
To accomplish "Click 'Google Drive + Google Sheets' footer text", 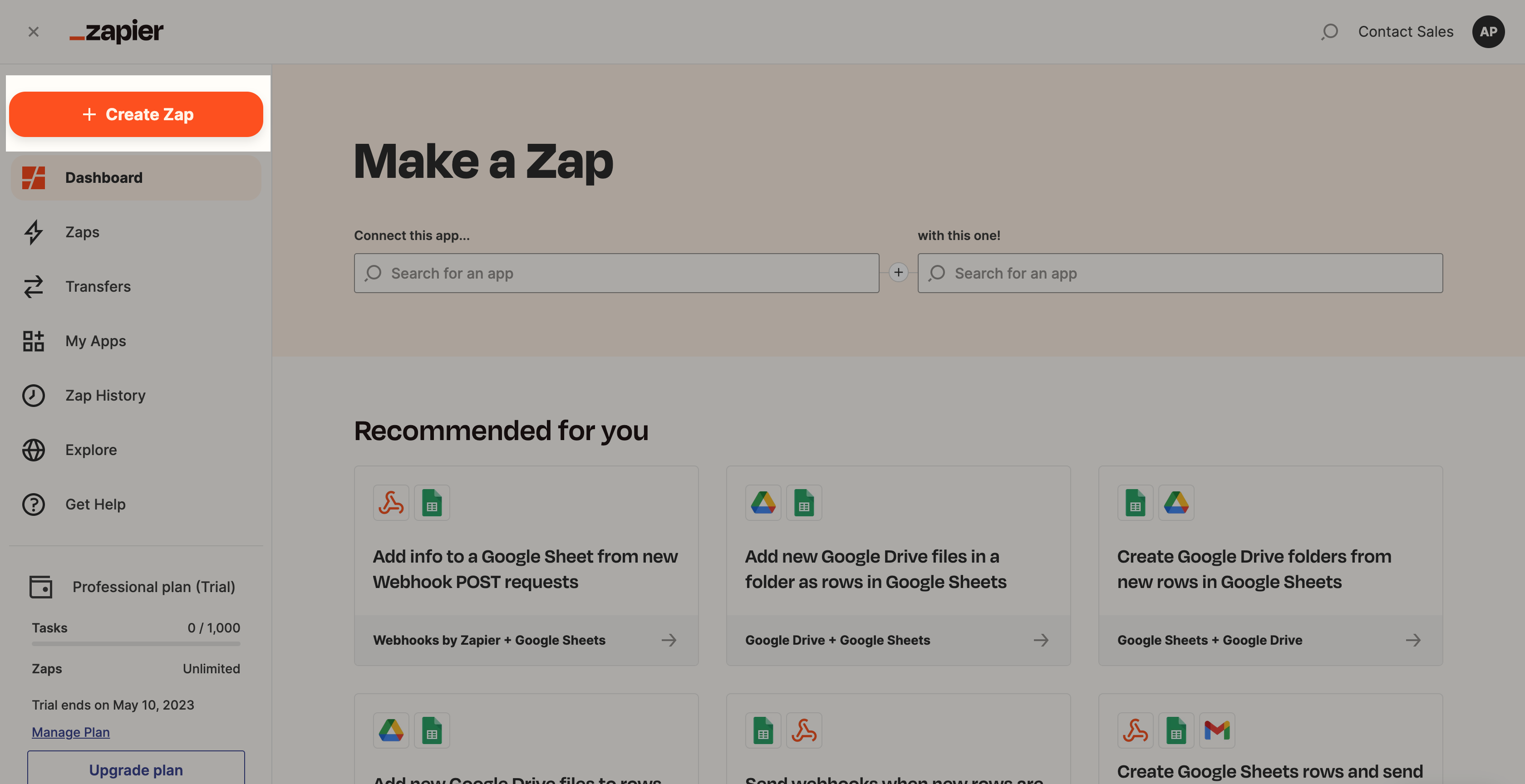I will [x=838, y=640].
